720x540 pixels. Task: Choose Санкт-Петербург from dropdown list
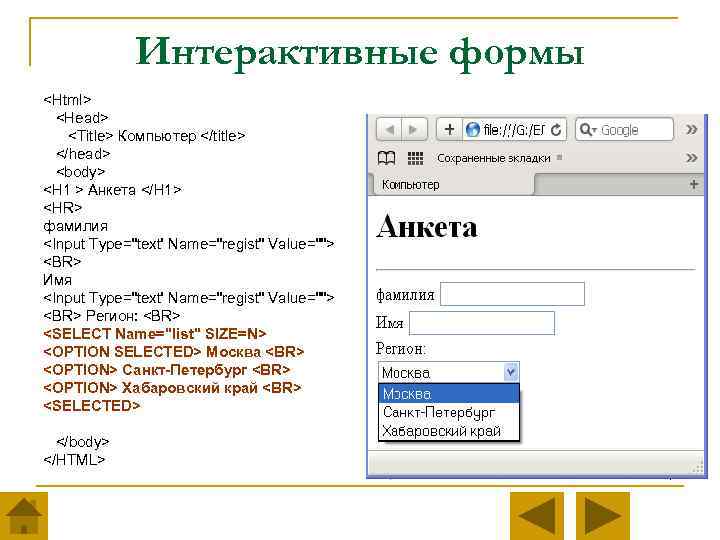click(449, 412)
